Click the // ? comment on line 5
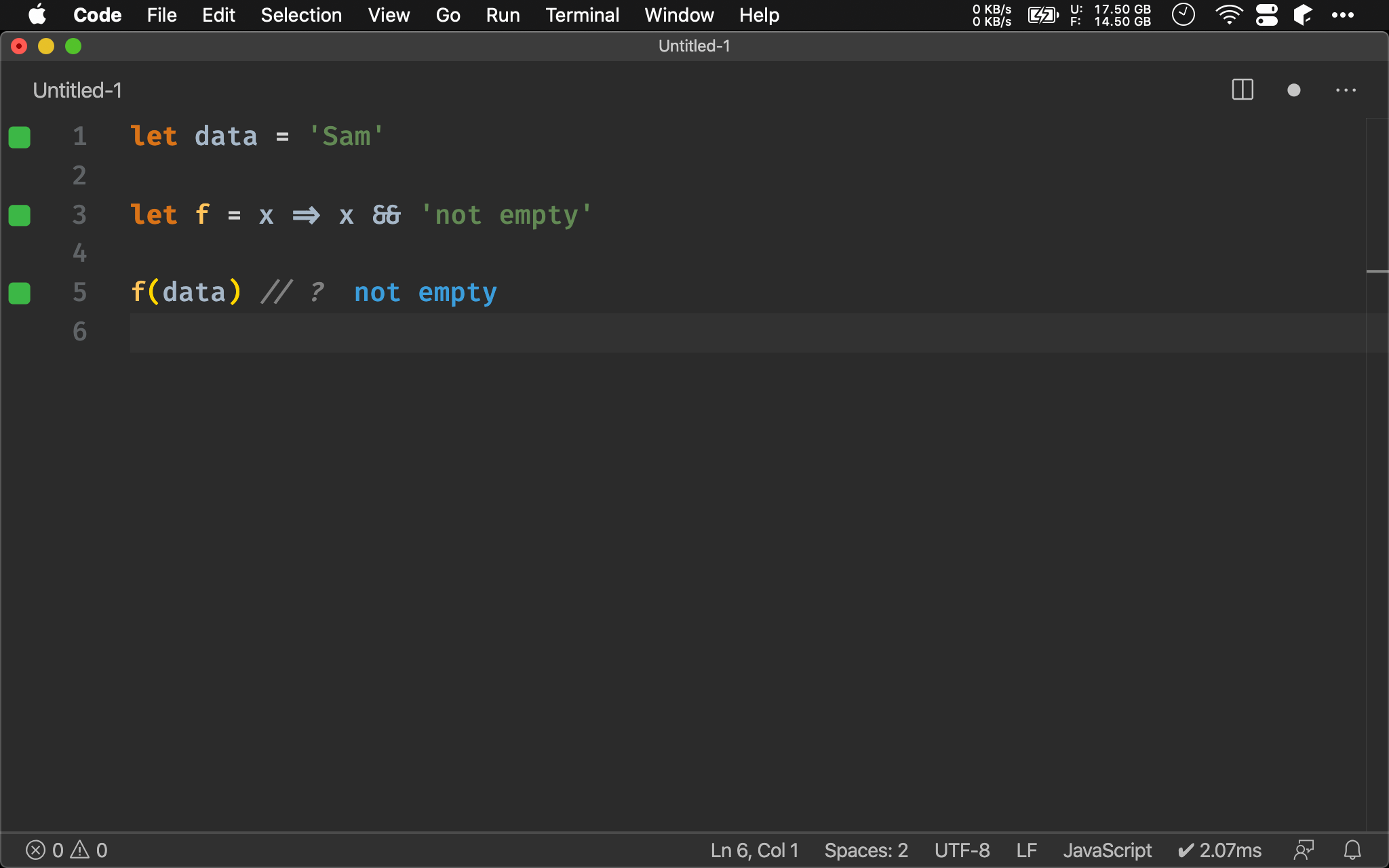1389x868 pixels. click(292, 292)
